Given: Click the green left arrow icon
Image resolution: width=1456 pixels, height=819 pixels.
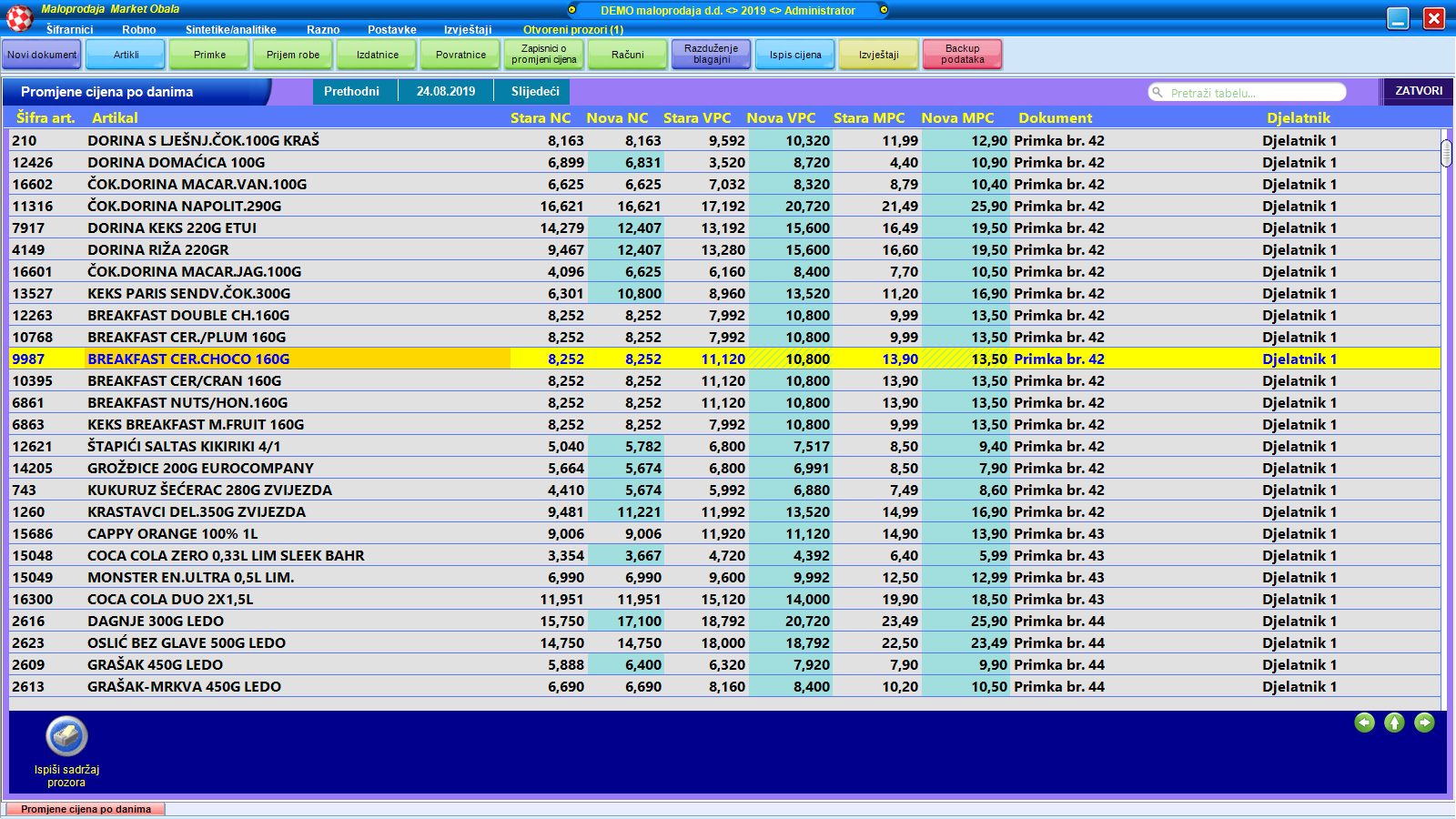Looking at the screenshot, I should point(1364,723).
